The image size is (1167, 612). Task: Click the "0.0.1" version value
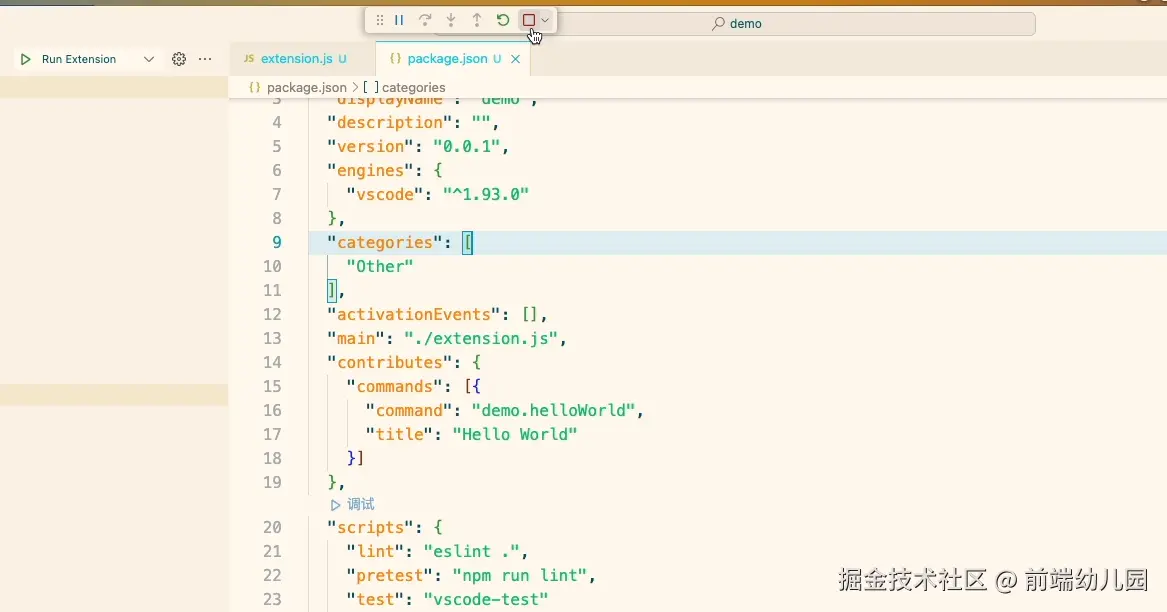[467, 146]
